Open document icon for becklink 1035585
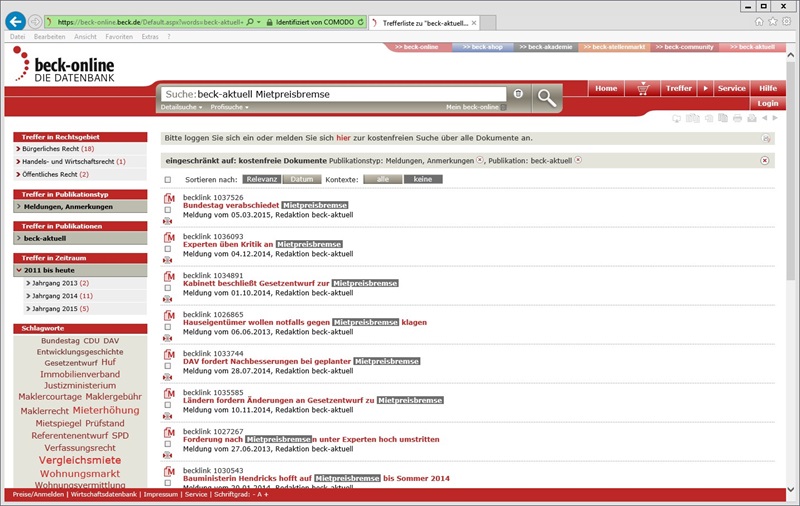This screenshot has height=506, width=800. tap(169, 393)
